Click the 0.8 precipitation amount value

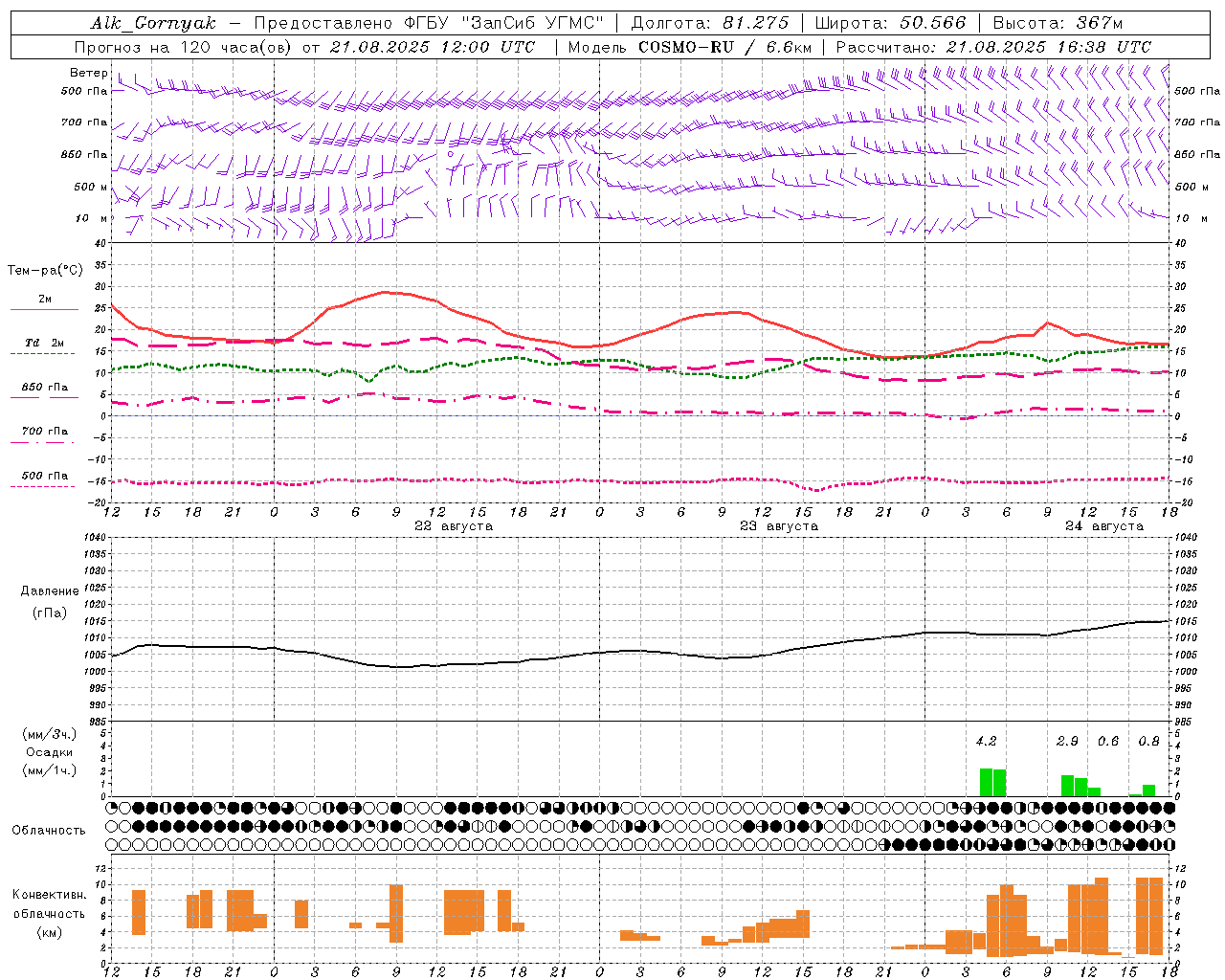(x=1149, y=741)
